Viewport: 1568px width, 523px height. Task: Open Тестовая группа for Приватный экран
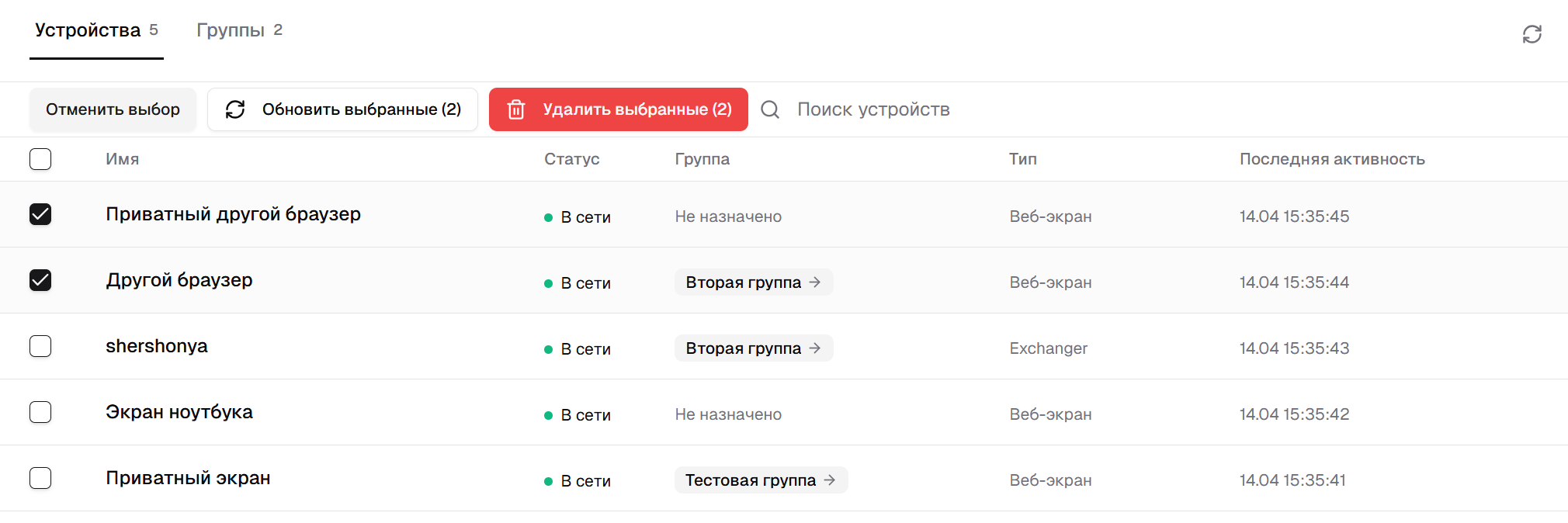(x=761, y=480)
